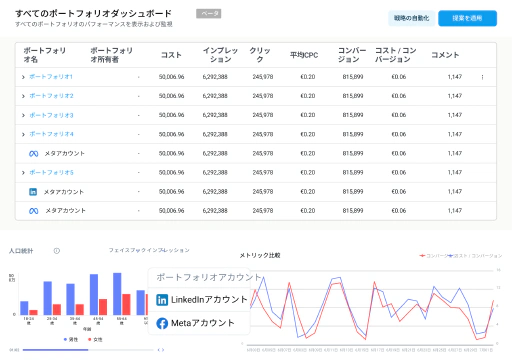Open the ポートフォリオ3 link
512x361 pixels.
[x=51, y=115]
